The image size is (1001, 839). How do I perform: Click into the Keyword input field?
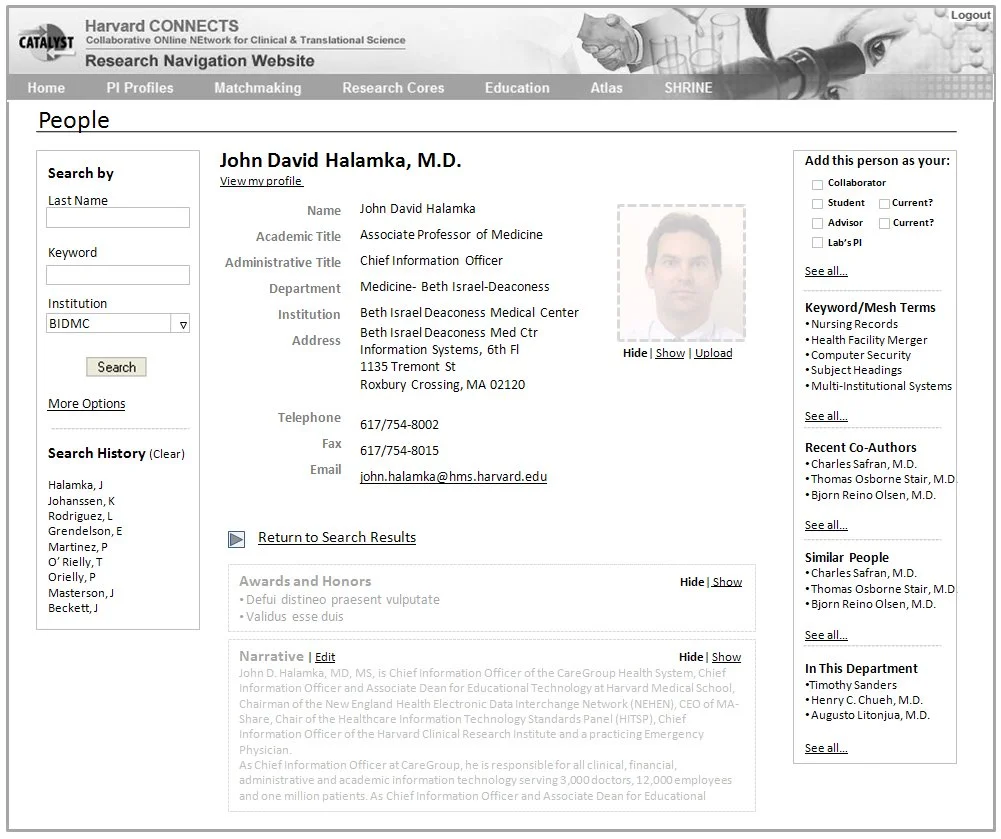coord(118,275)
